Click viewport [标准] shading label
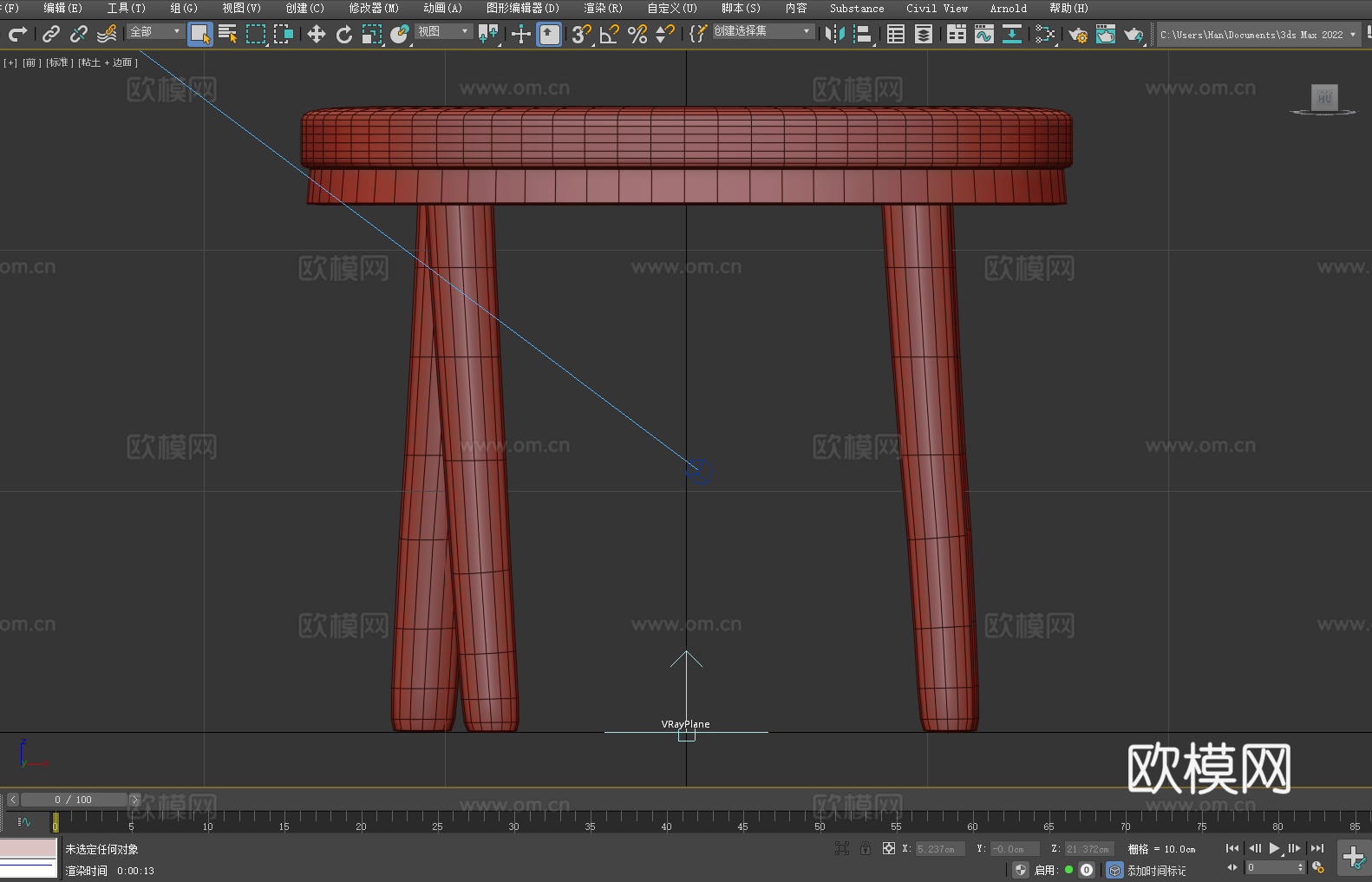This screenshot has height=882, width=1372. [x=59, y=63]
